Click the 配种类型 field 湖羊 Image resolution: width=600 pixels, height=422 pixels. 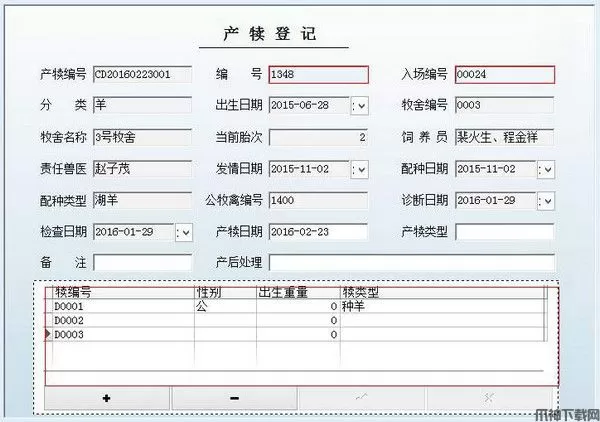(x=142, y=200)
